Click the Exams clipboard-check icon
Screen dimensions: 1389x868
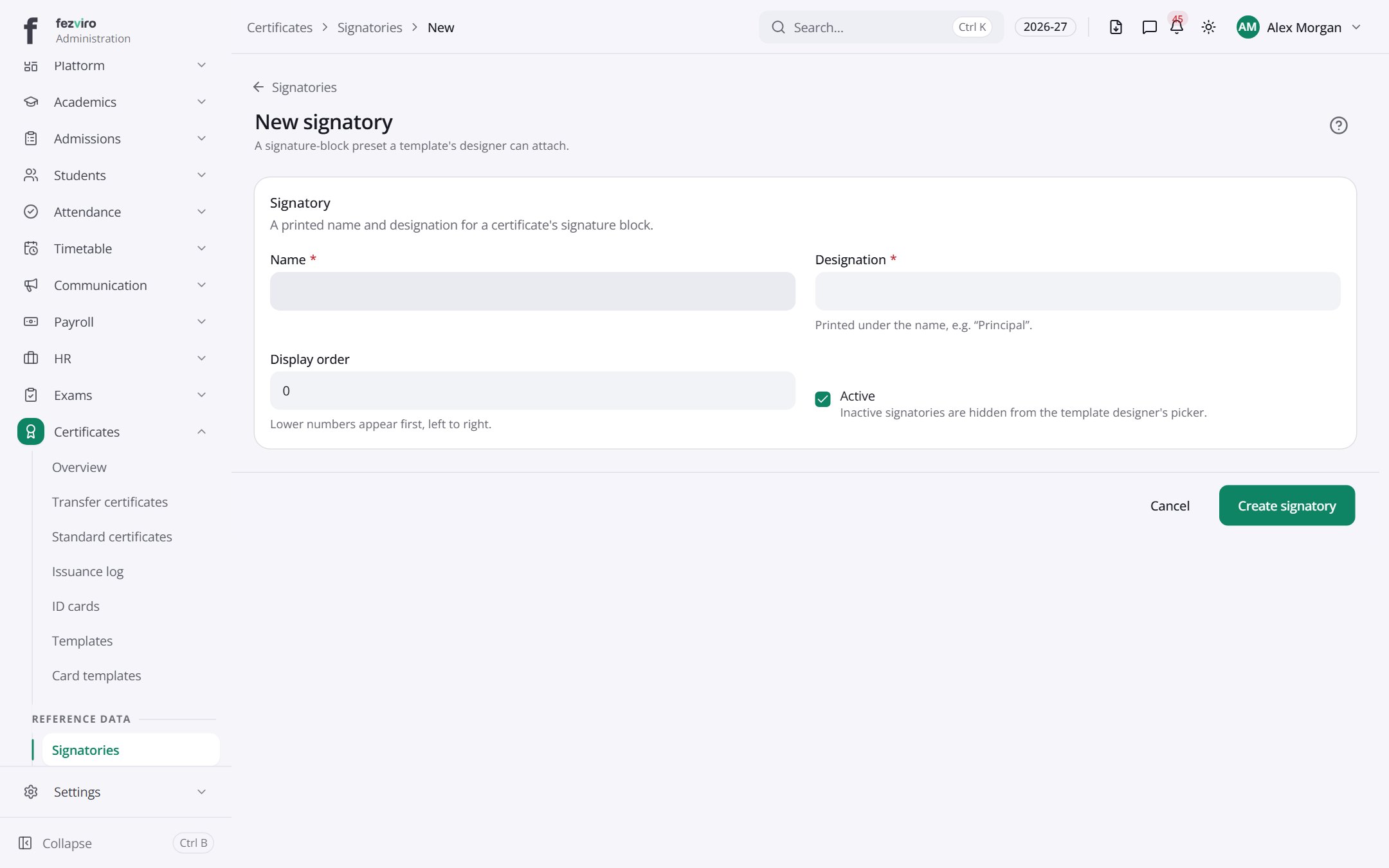pyautogui.click(x=31, y=395)
